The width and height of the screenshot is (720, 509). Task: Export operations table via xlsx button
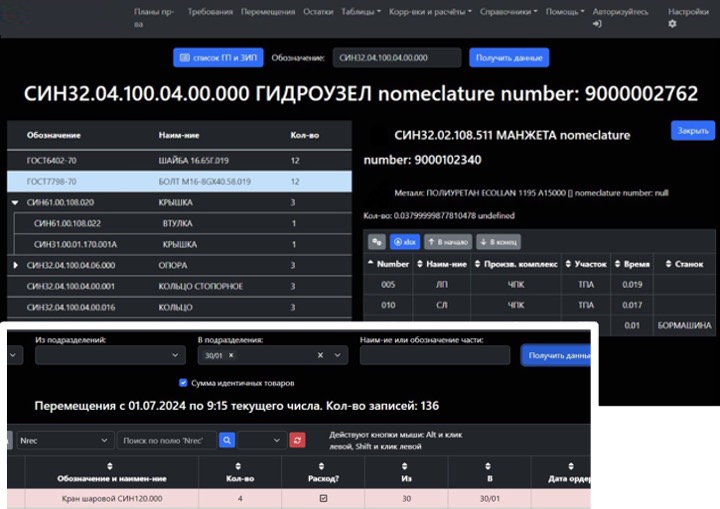pos(404,241)
